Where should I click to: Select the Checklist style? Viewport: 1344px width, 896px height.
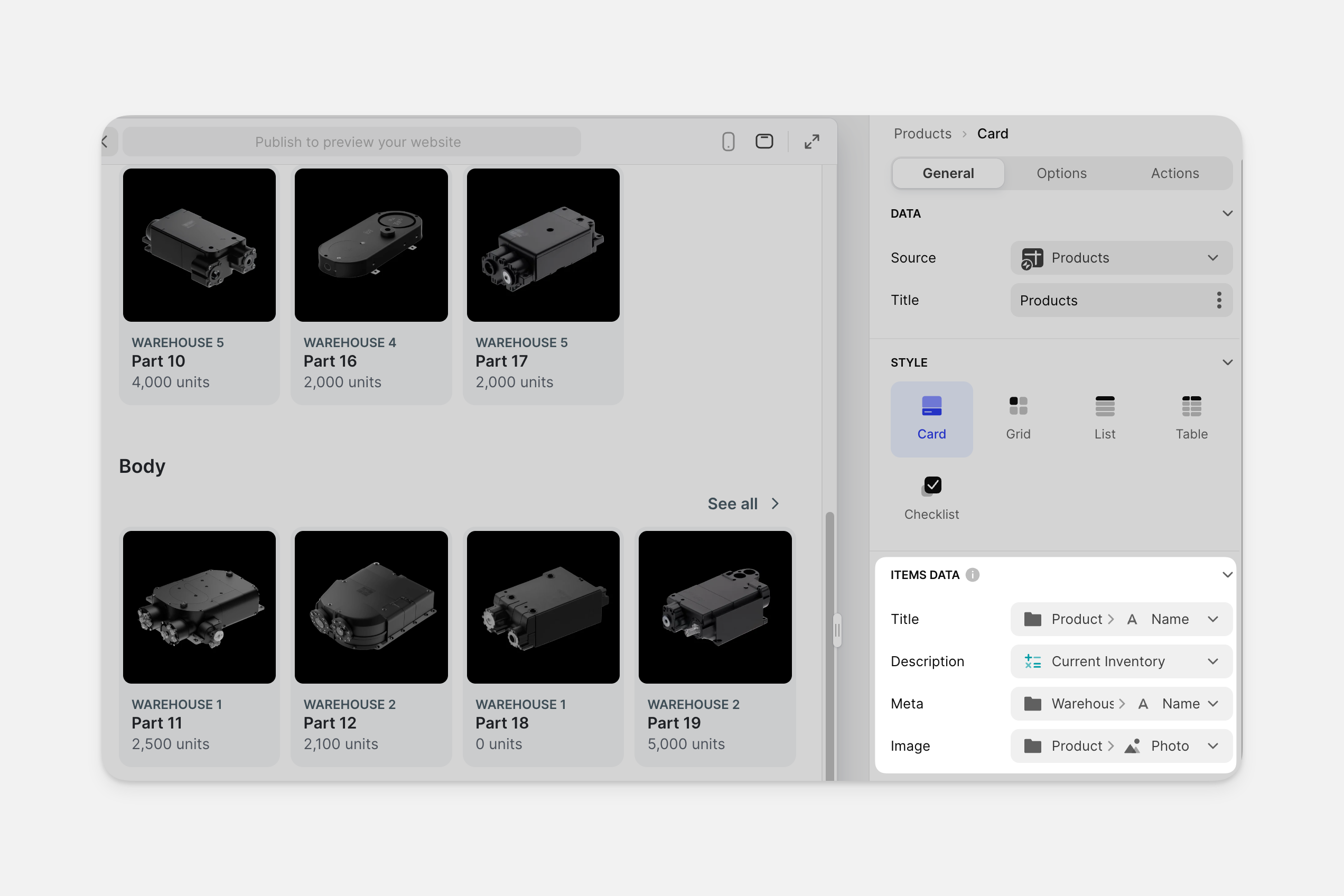tap(931, 498)
